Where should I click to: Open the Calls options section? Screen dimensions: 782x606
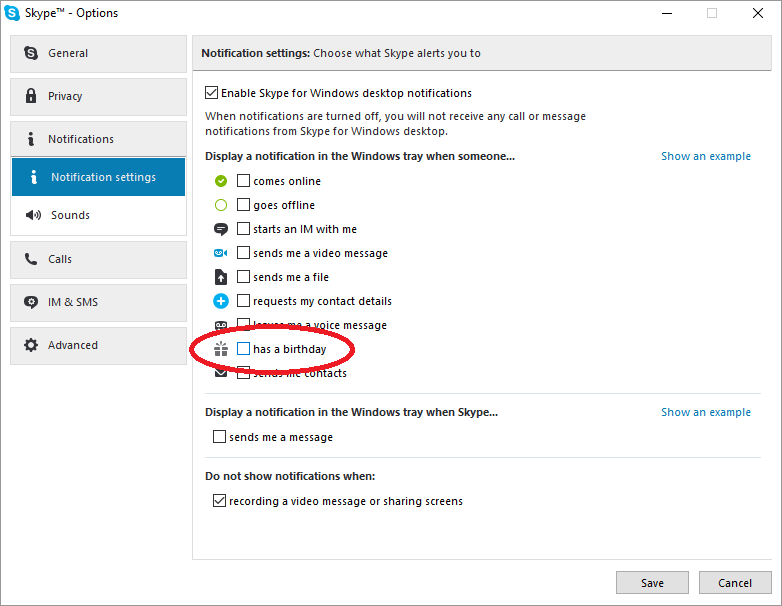pyautogui.click(x=98, y=259)
